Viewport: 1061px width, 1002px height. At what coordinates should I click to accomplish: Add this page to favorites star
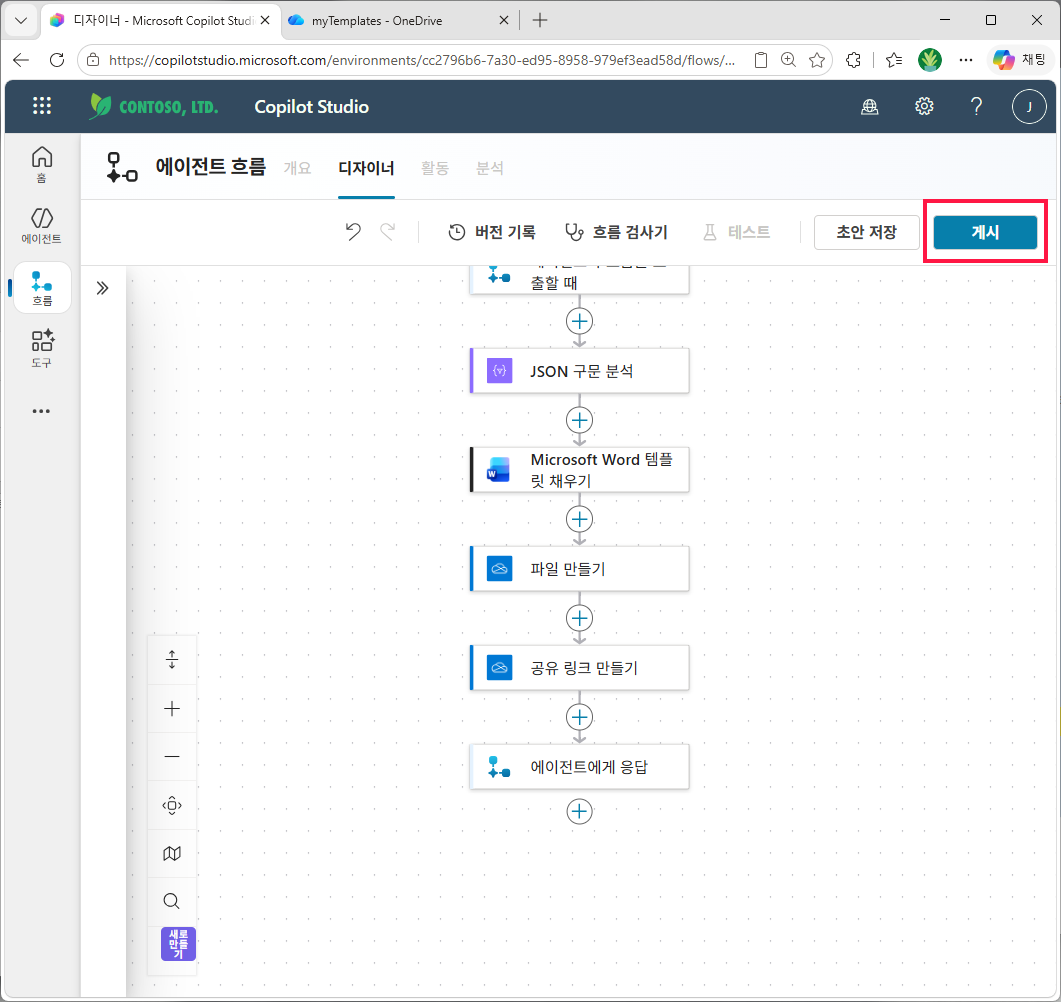coord(817,60)
